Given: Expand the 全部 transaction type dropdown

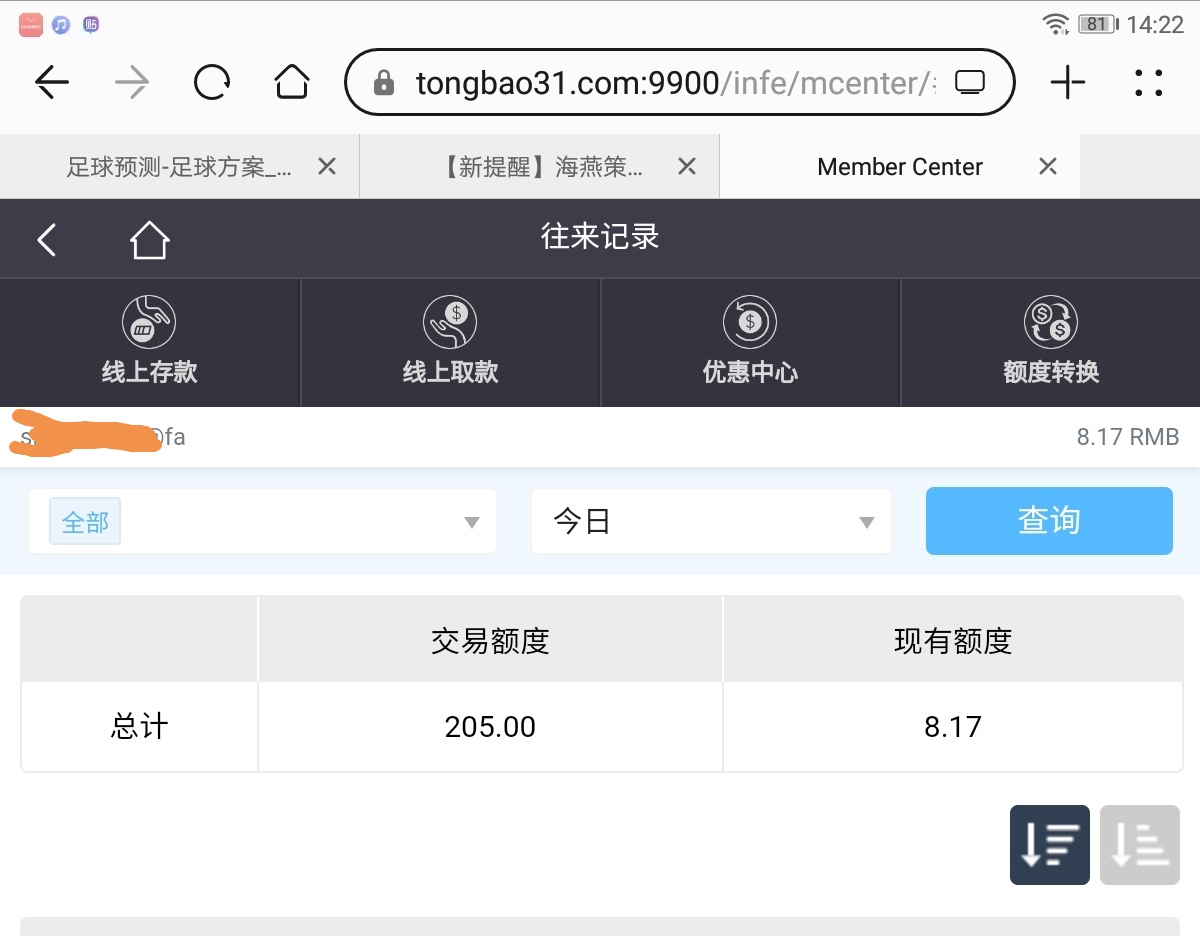Looking at the screenshot, I should tap(262, 522).
